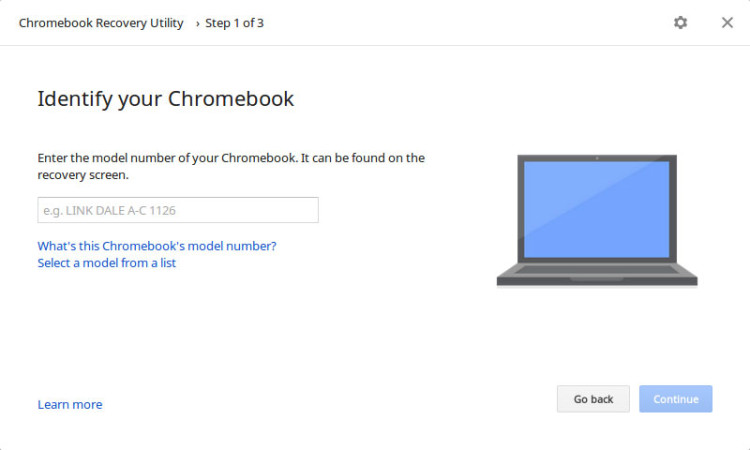Click the laptop illustration's keyboard base
This screenshot has width=750, height=450.
click(597, 270)
